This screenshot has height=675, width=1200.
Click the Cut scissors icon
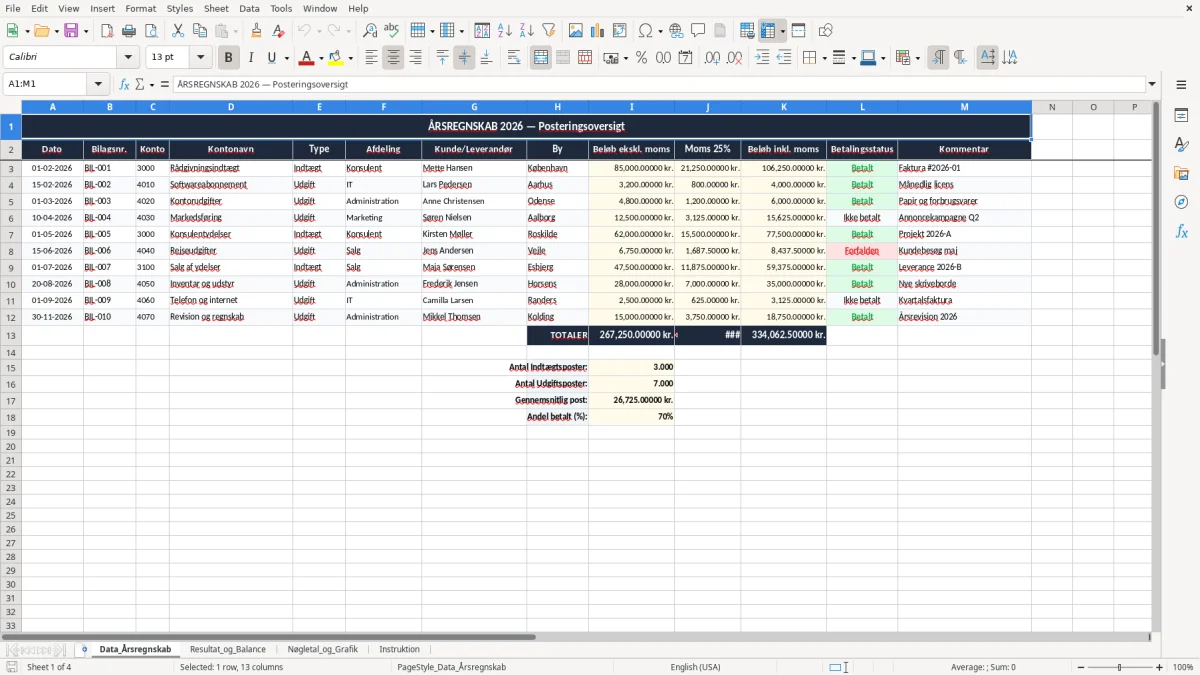tap(177, 31)
